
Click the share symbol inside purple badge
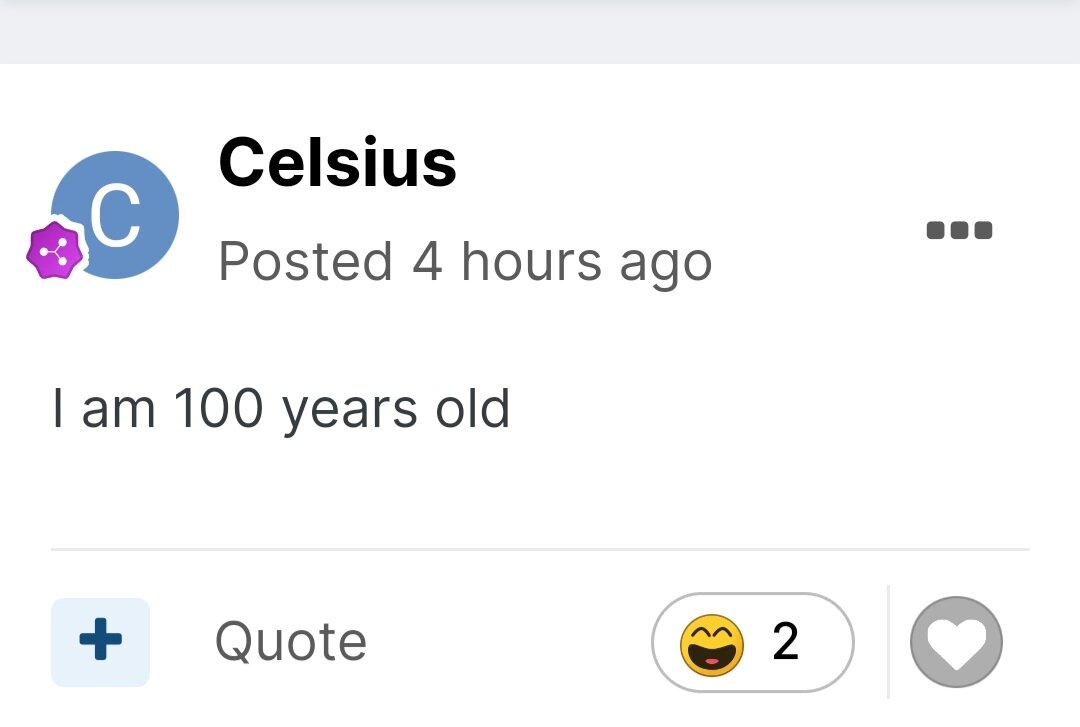(54, 252)
